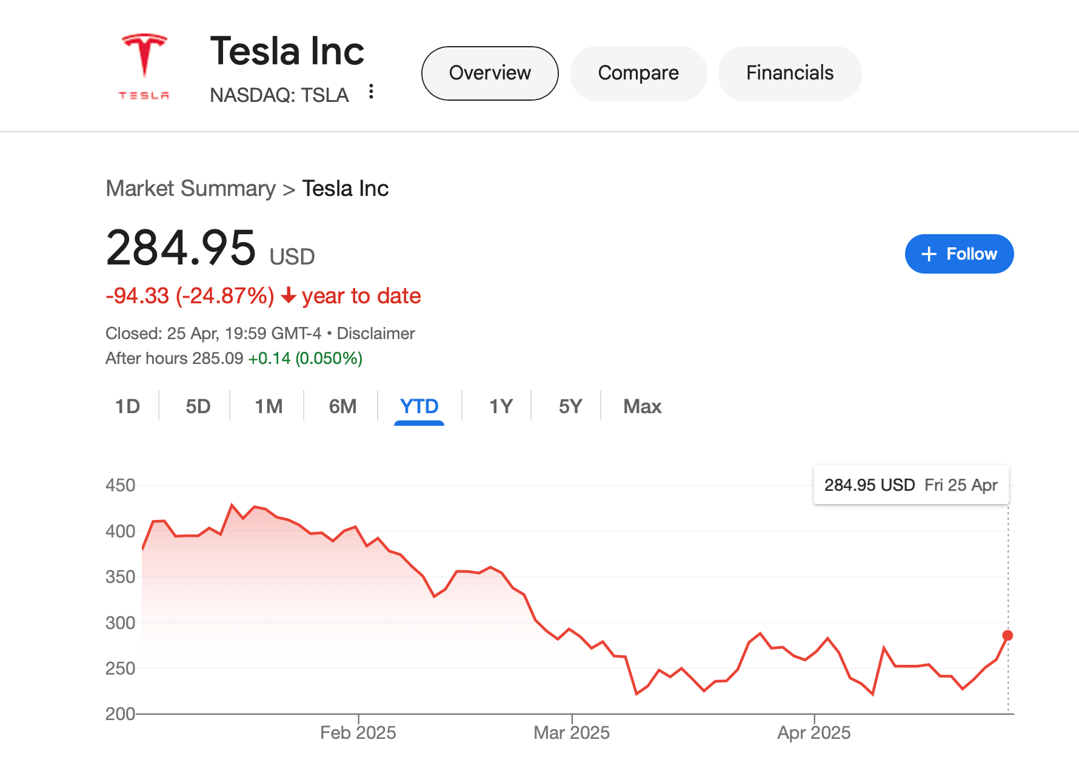Show the 1Y chart range
Viewport: 1079px width, 768px height.
click(500, 406)
